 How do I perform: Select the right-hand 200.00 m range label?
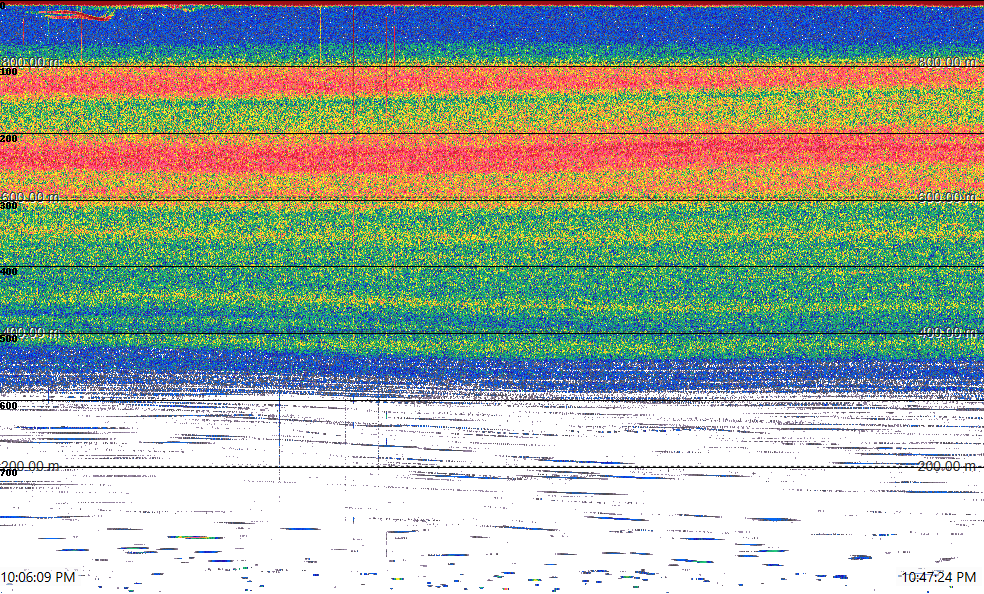(948, 465)
